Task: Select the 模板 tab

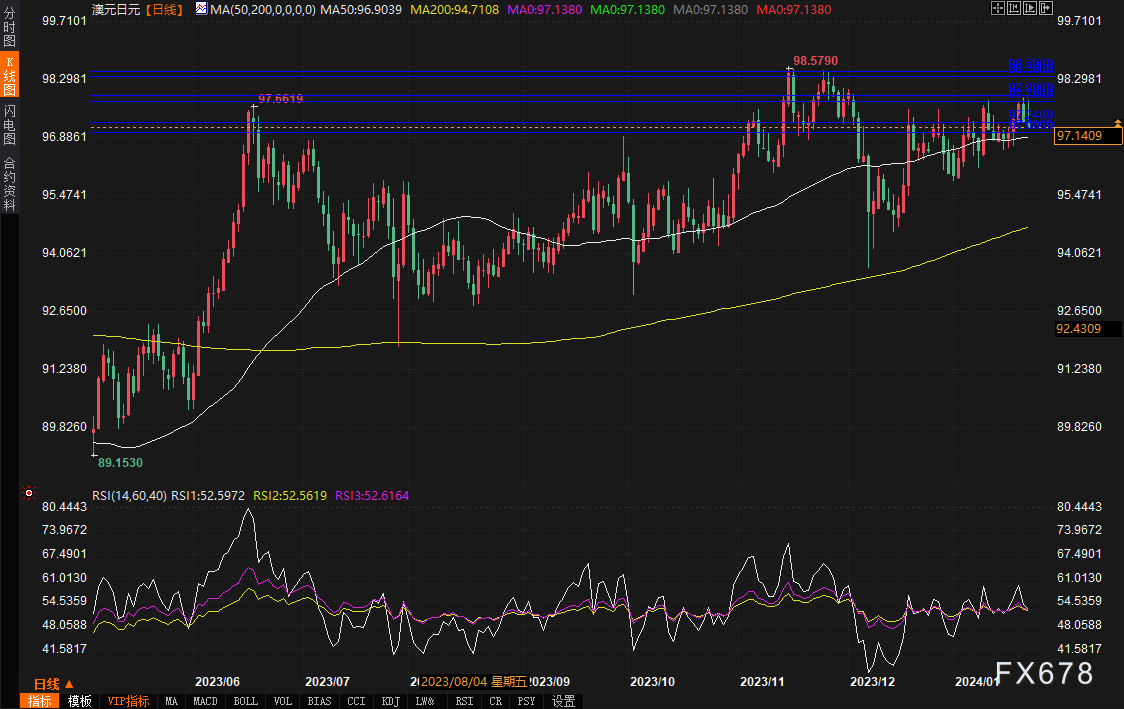Action: (80, 701)
